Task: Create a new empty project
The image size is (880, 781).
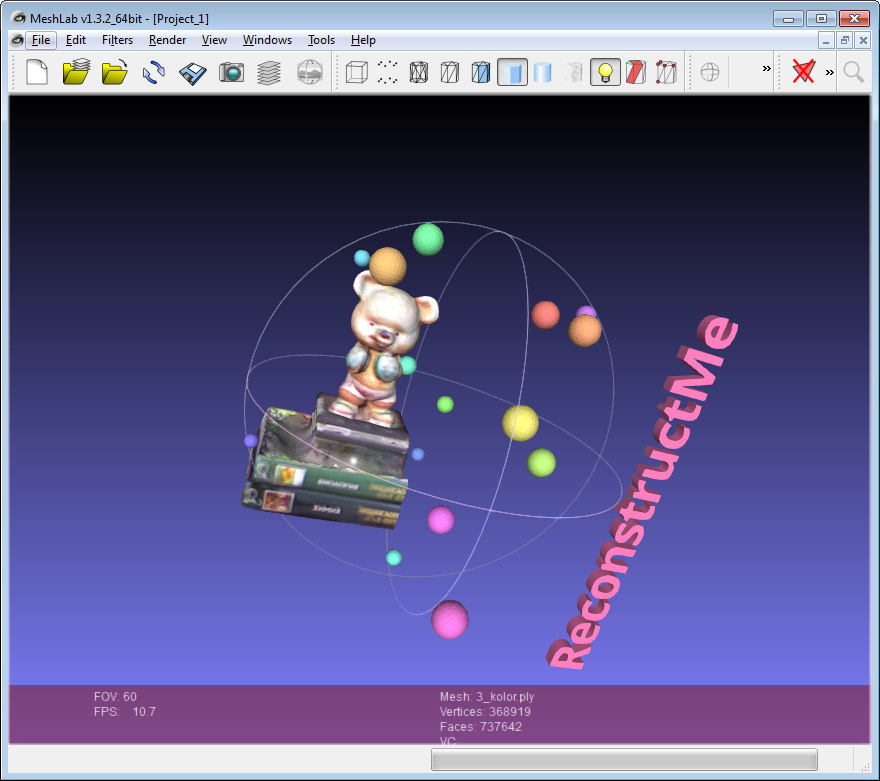Action: [x=37, y=72]
